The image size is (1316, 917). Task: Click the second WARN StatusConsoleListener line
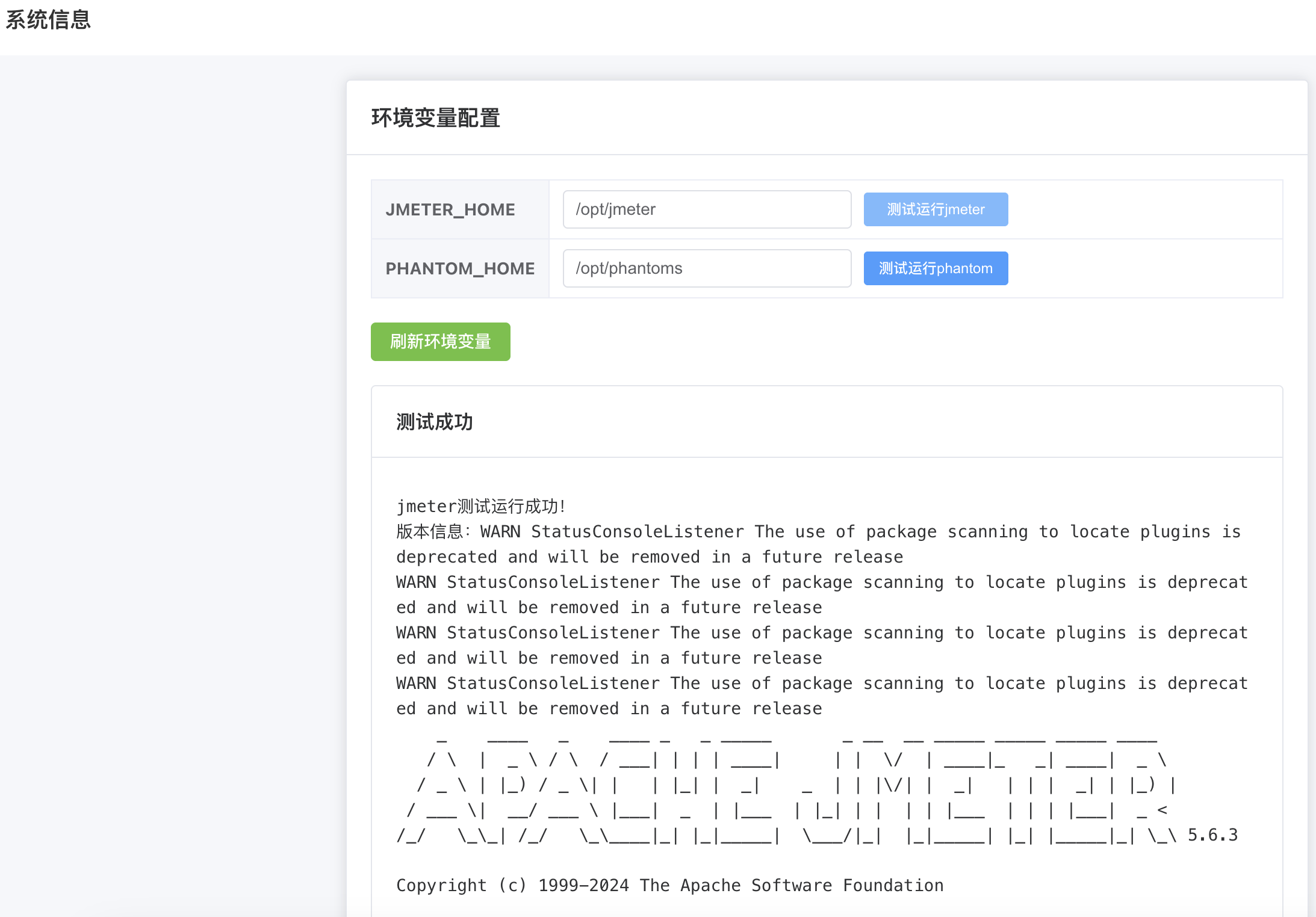point(821,582)
